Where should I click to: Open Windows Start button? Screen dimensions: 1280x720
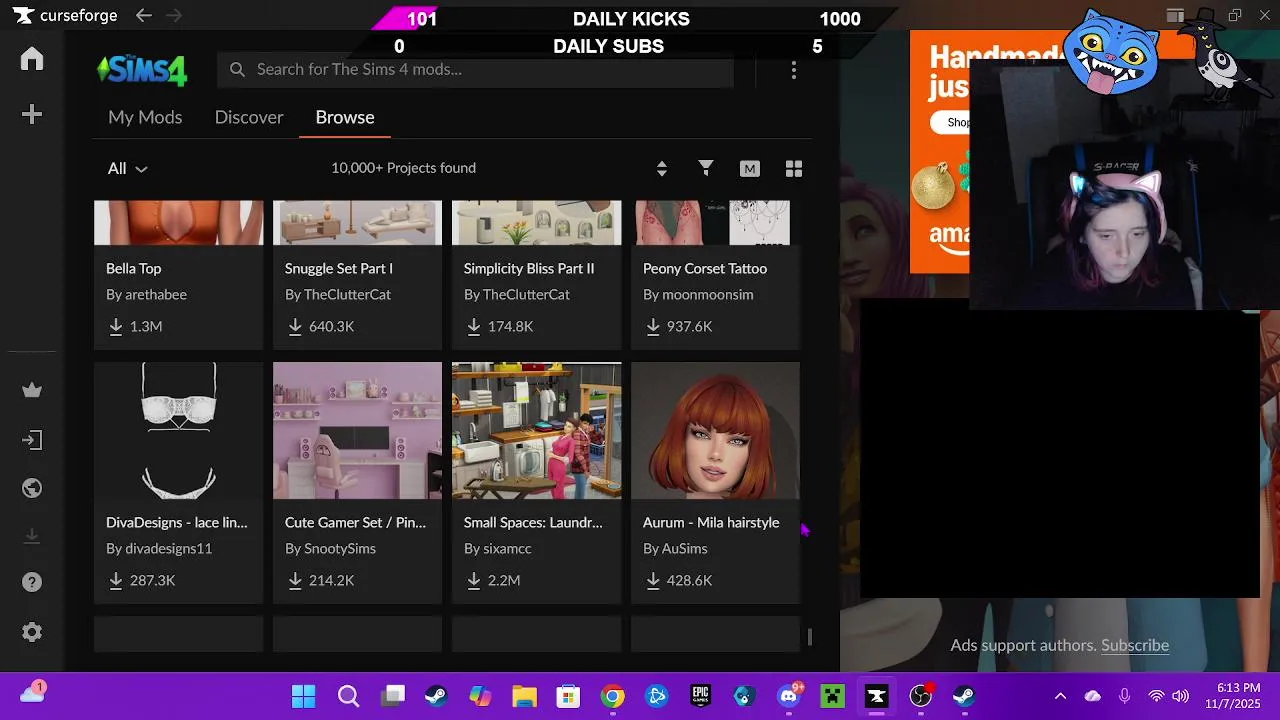pos(303,696)
